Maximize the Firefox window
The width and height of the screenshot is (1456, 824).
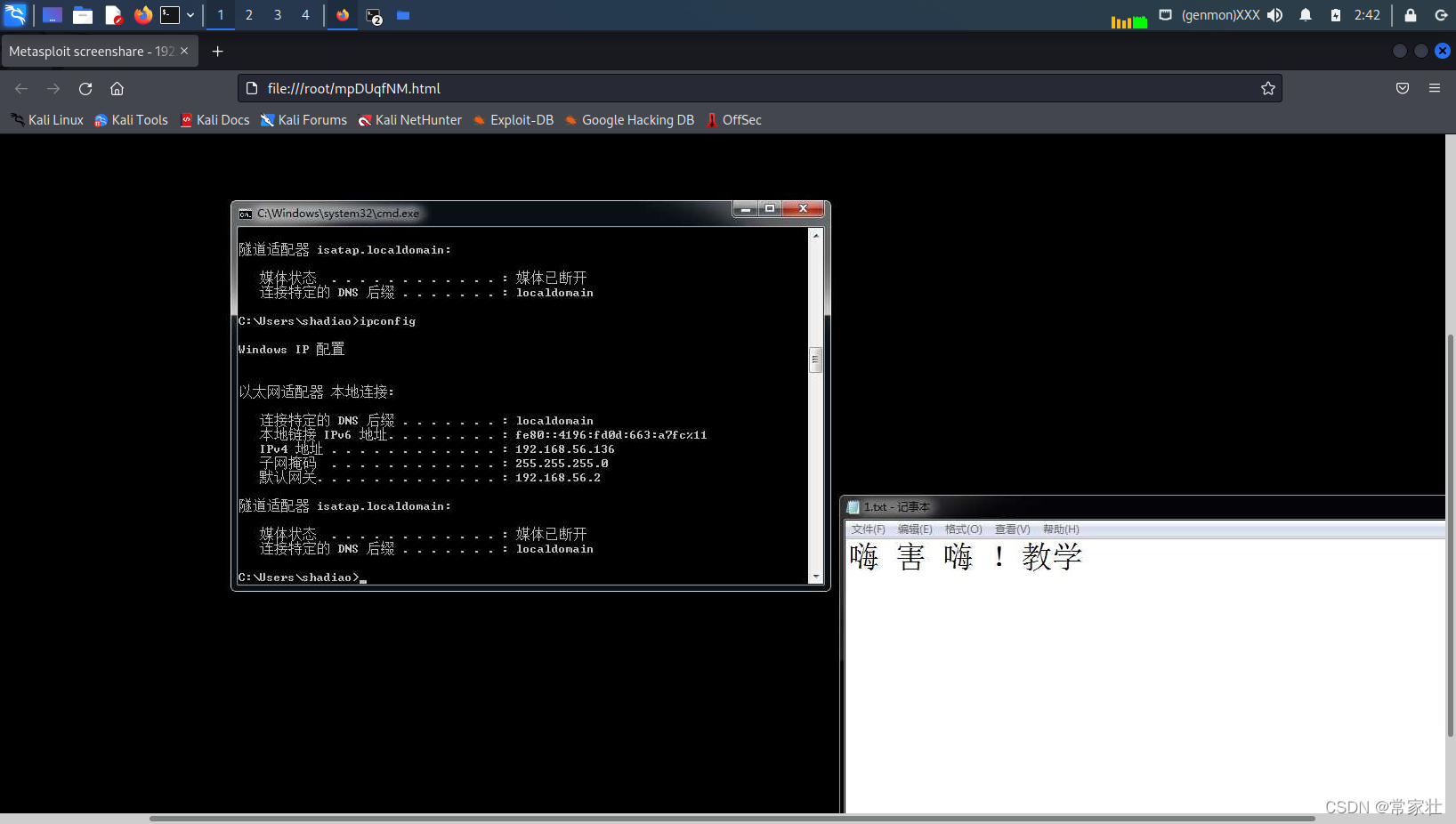click(x=1421, y=51)
